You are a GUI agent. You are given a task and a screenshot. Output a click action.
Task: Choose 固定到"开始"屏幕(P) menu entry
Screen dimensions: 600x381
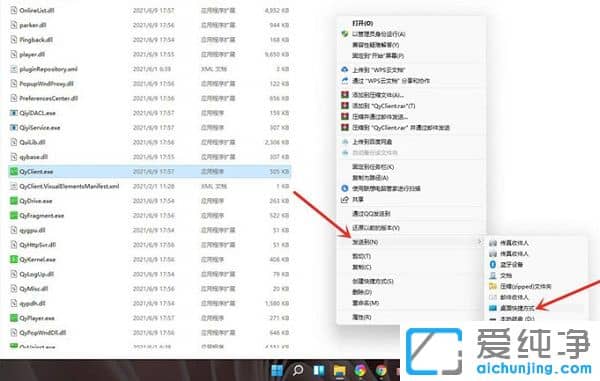[x=378, y=56]
